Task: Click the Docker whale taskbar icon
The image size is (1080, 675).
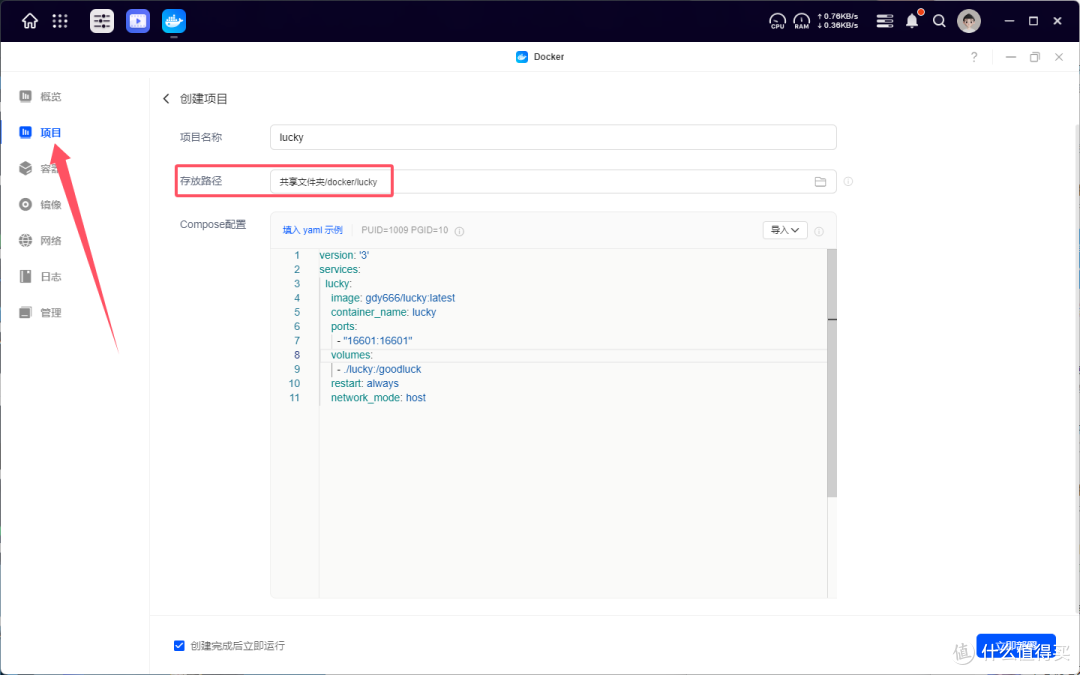Action: (174, 21)
